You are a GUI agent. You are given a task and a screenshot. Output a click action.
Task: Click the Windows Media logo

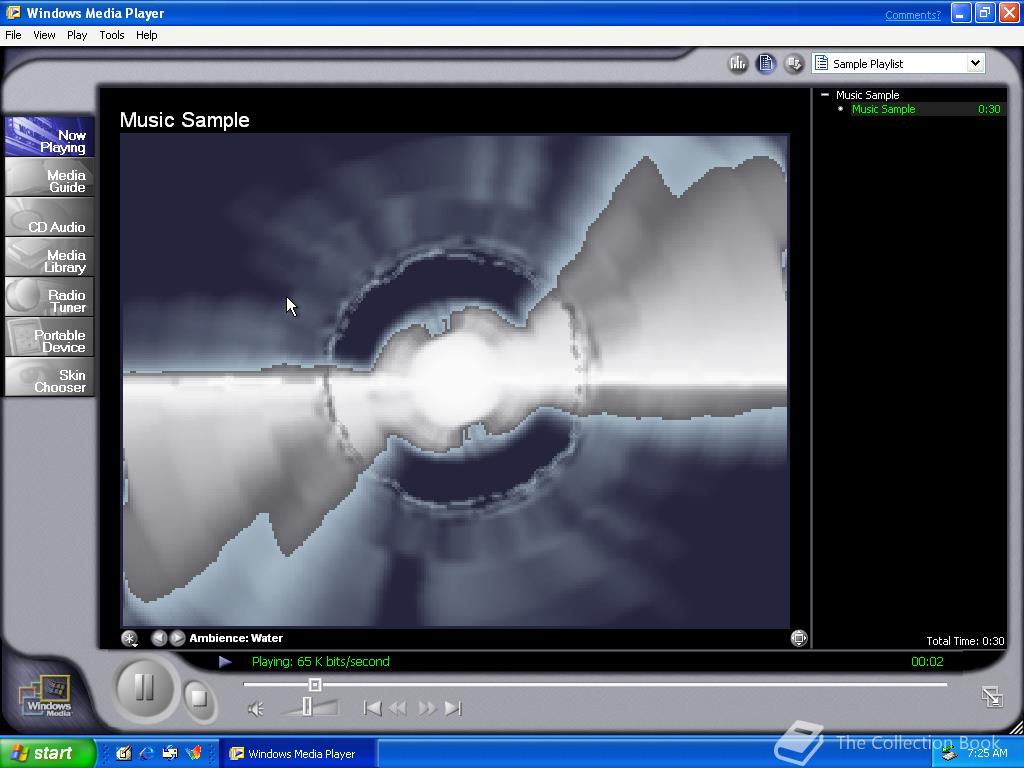click(x=47, y=696)
